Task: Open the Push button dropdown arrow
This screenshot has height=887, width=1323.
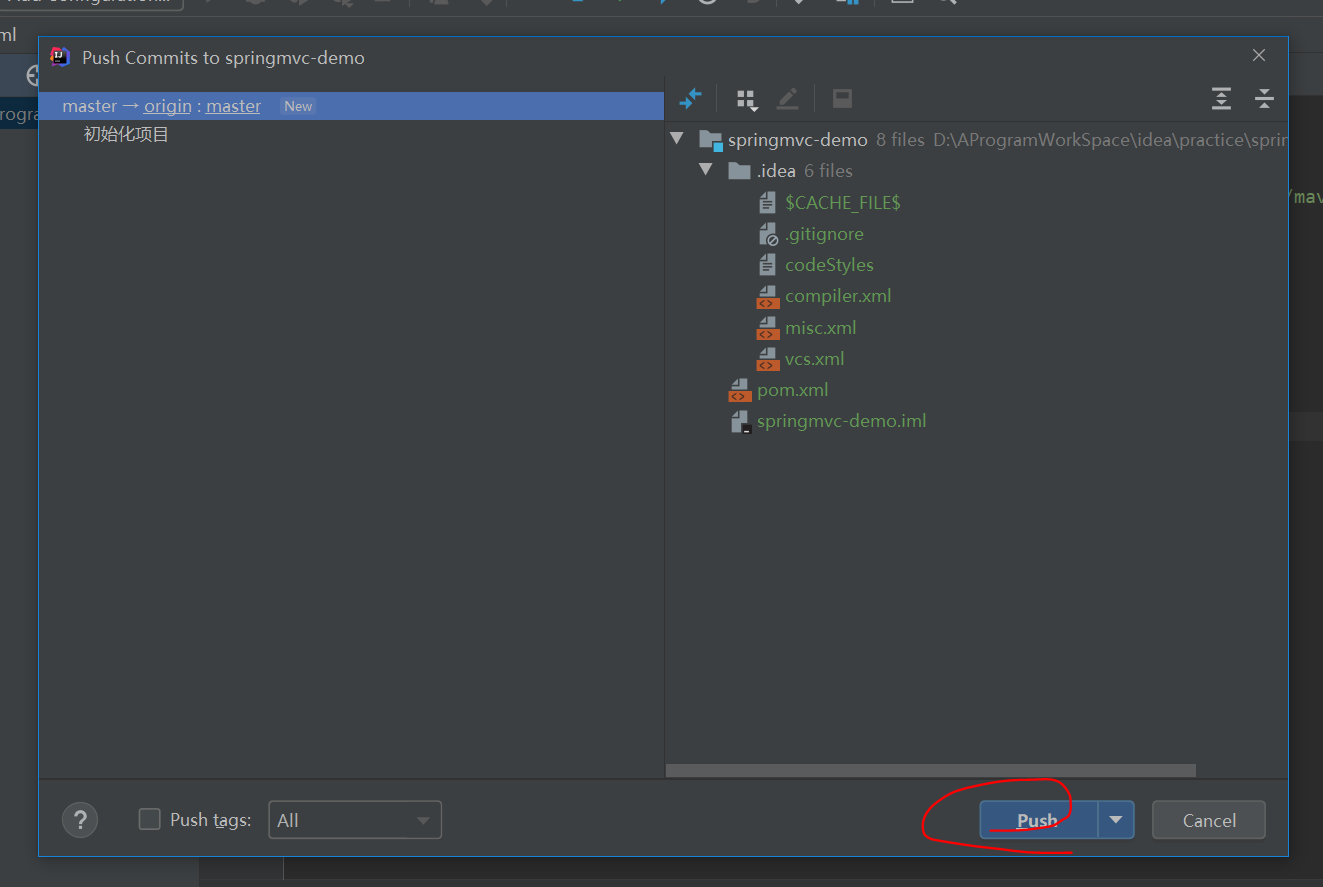Action: (1116, 820)
